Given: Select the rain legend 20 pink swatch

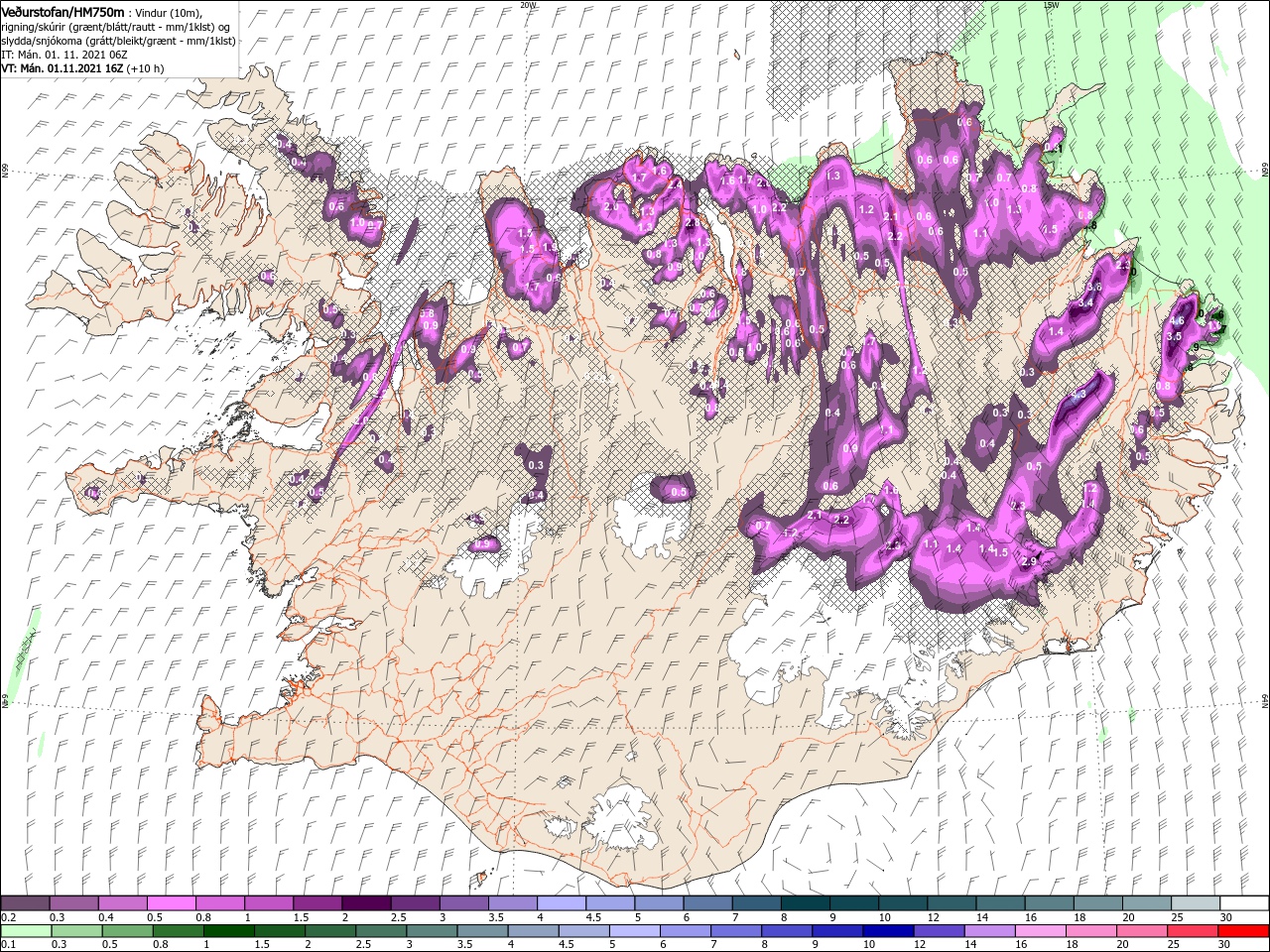Looking at the screenshot, I should click(1143, 930).
